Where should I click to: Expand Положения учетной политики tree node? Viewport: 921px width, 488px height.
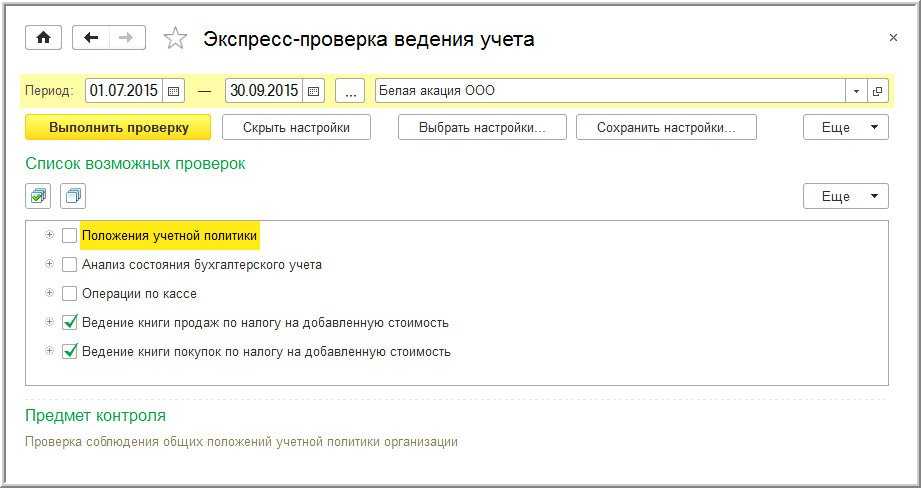[49, 235]
